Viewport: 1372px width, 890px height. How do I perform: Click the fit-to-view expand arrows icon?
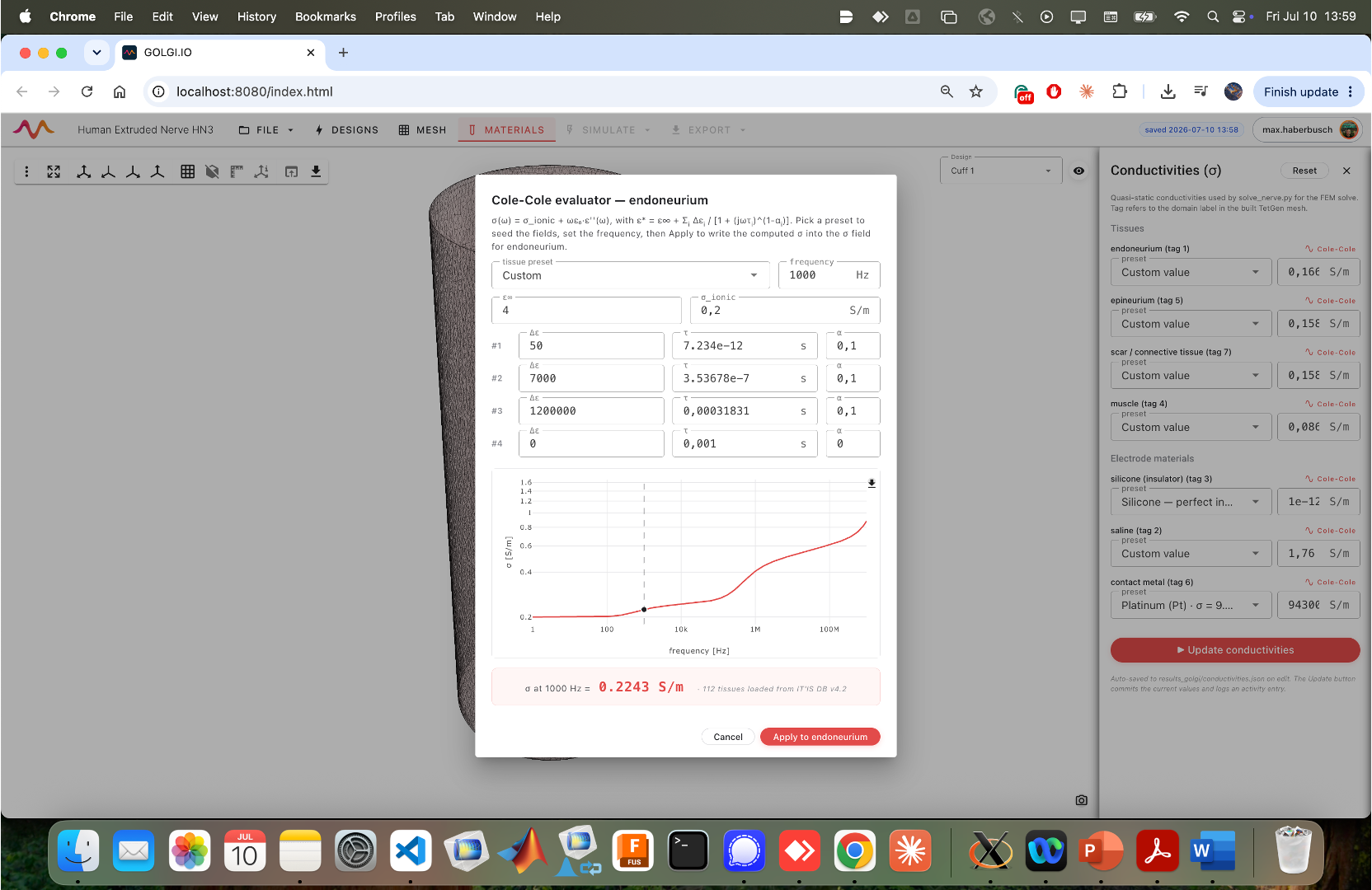[54, 171]
